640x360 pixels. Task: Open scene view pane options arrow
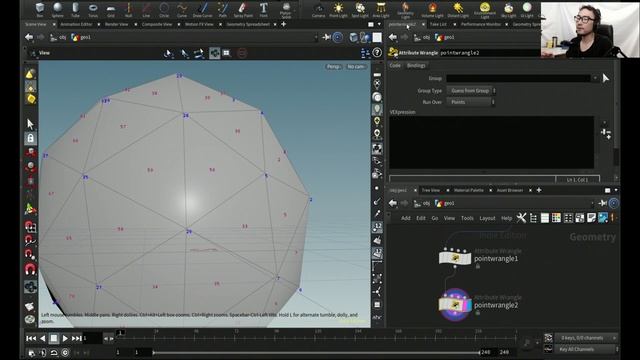pyautogui.click(x=379, y=24)
